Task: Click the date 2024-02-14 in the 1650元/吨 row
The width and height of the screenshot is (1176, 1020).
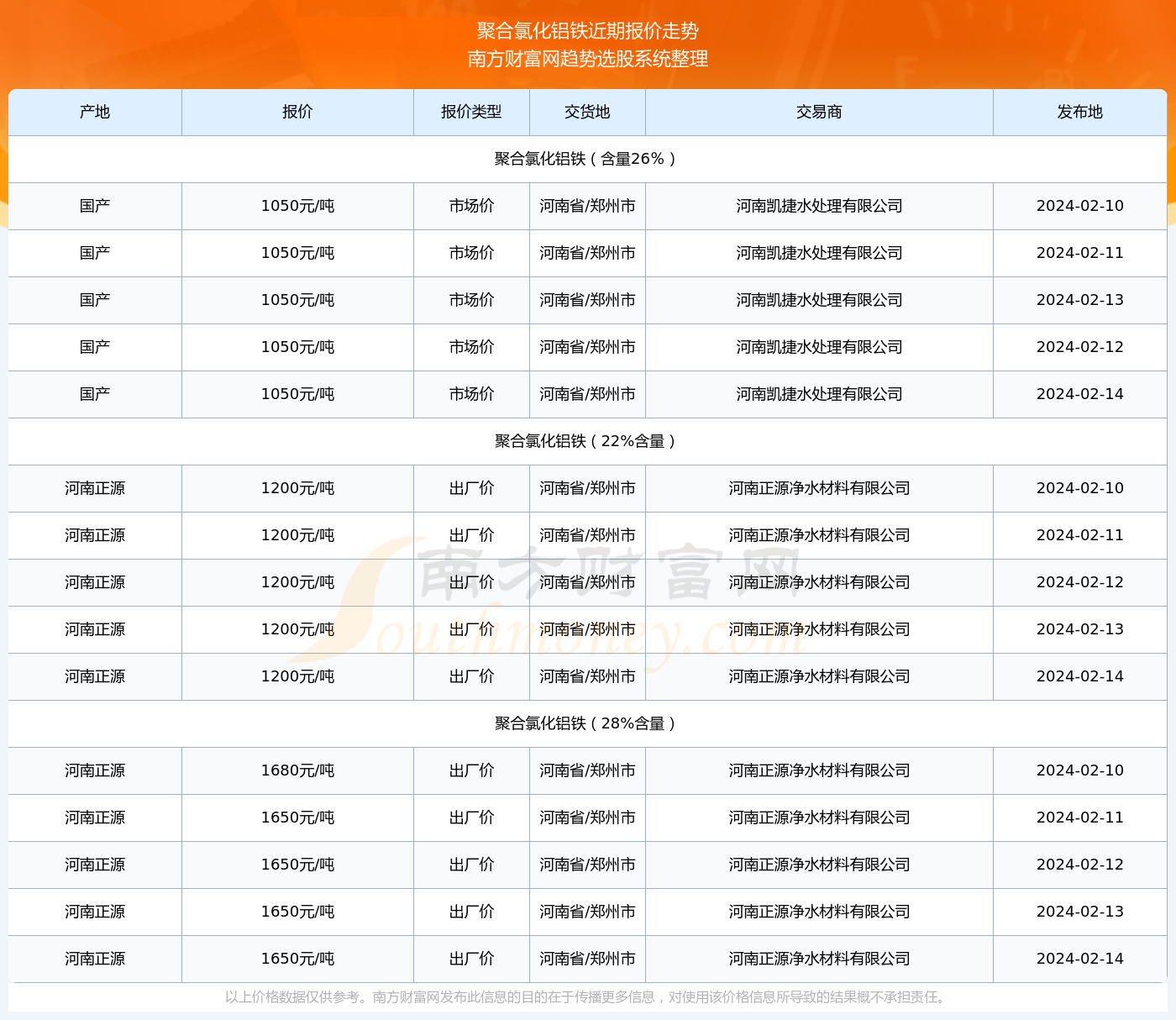Action: (1080, 959)
